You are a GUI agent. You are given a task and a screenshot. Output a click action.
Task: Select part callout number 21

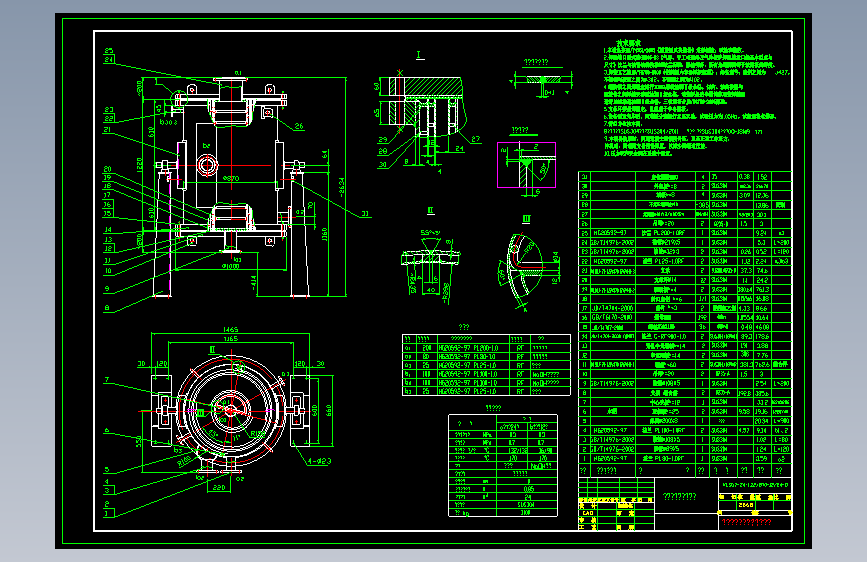(107, 130)
